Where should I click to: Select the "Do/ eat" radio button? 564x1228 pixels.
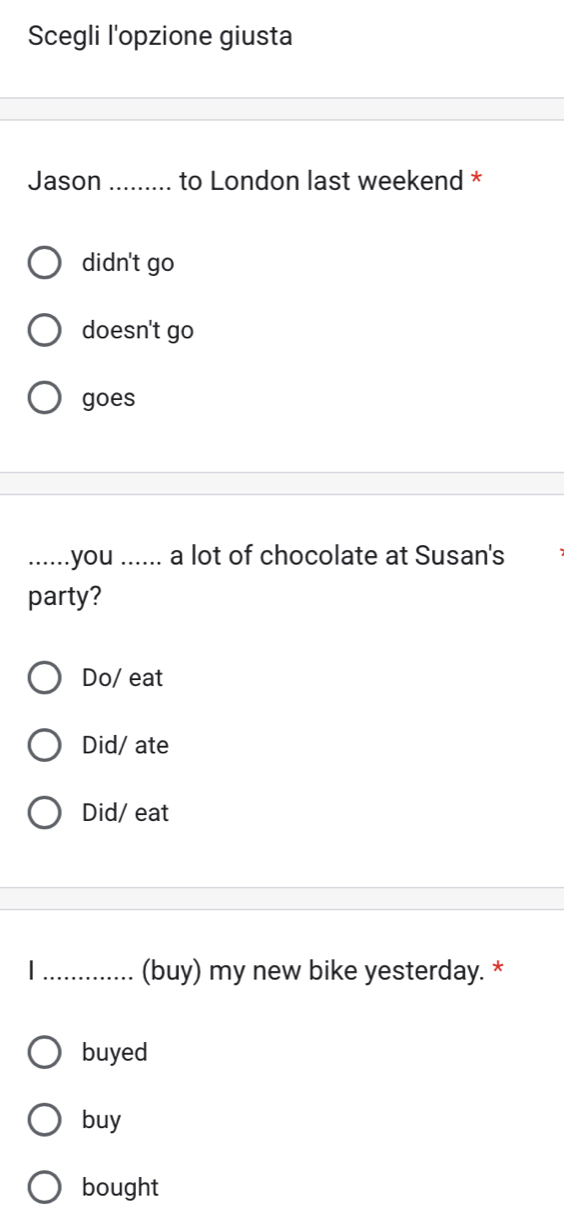coord(44,679)
